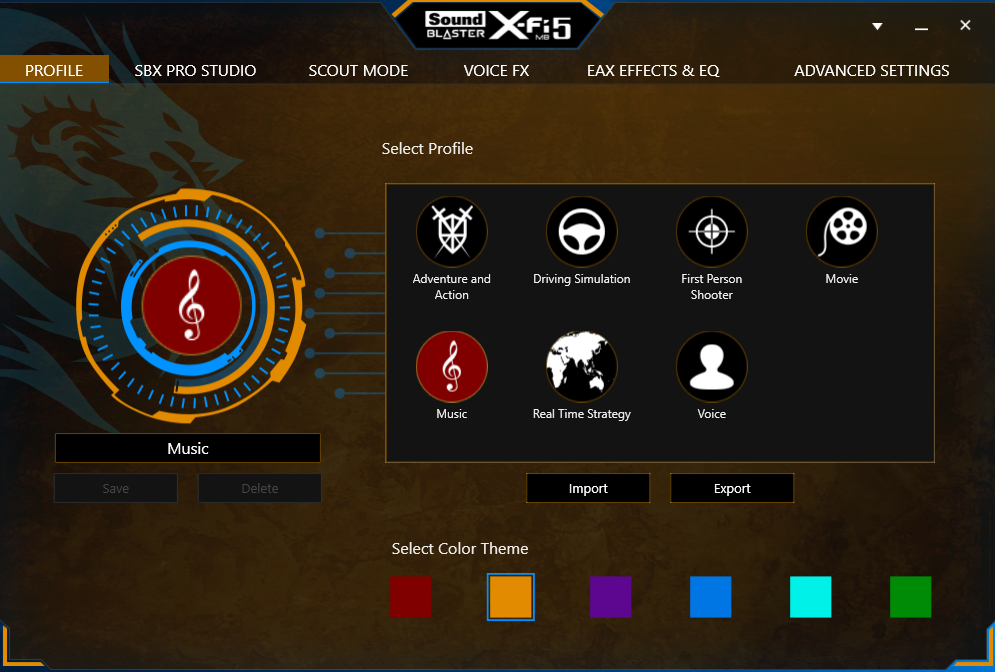Viewport: 995px width, 672px height.
Task: Apply the dark red color theme
Action: [411, 596]
